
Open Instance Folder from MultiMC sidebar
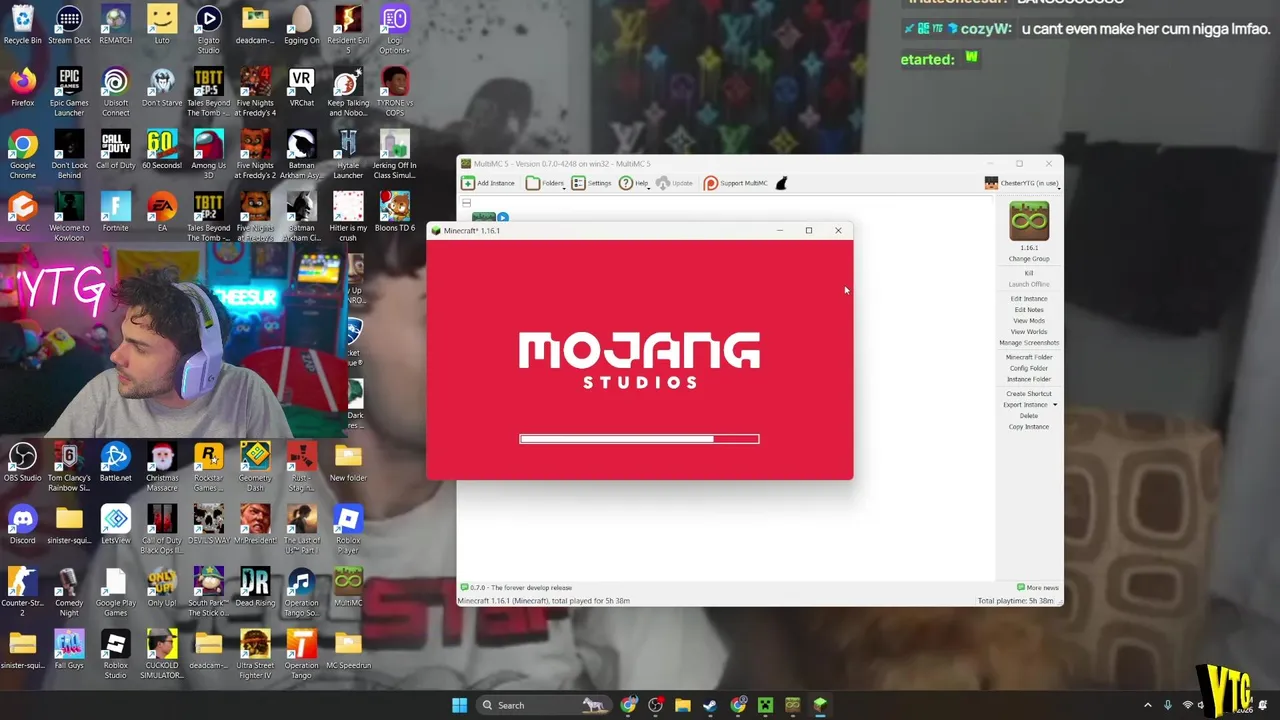[x=1029, y=379]
